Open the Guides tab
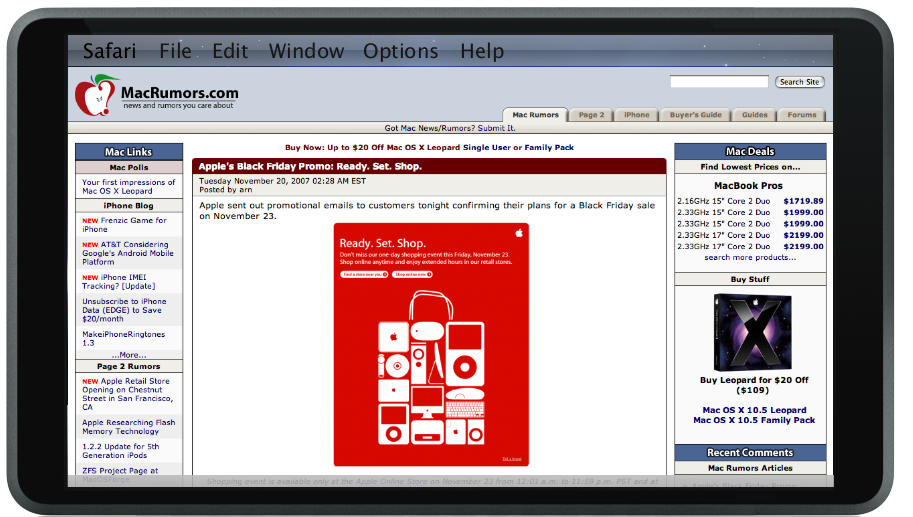This screenshot has width=913, height=517. (x=755, y=115)
